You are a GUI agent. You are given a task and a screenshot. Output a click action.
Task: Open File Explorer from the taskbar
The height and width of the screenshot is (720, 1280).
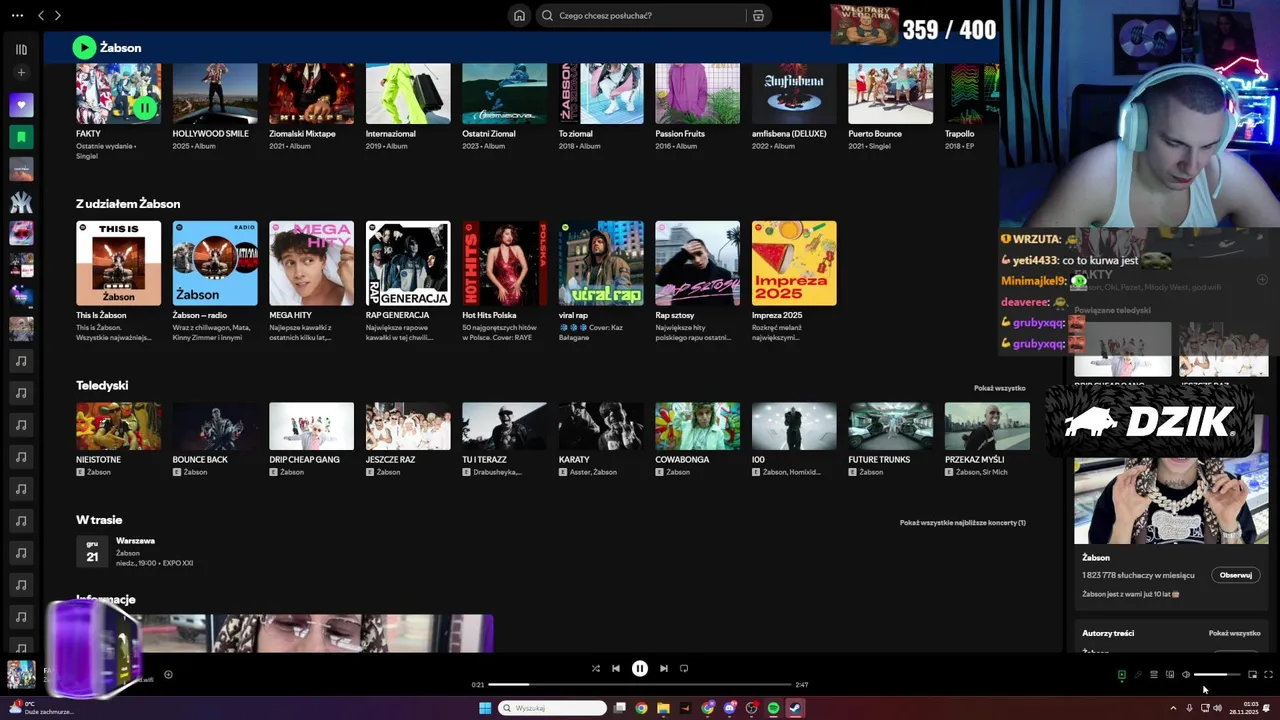point(663,708)
